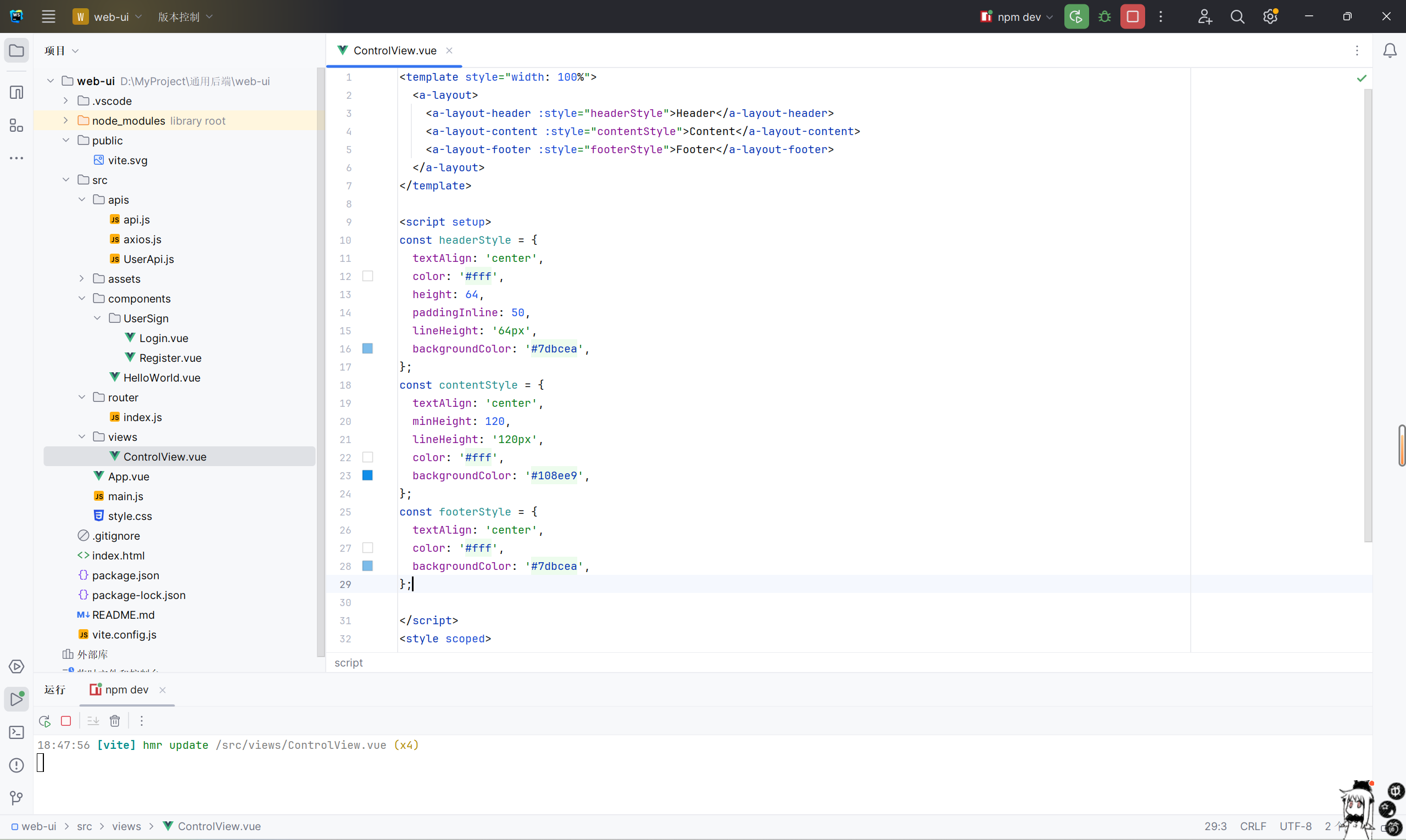Stop the running npm dev process
The width and height of the screenshot is (1406, 840).
pyautogui.click(x=1132, y=16)
